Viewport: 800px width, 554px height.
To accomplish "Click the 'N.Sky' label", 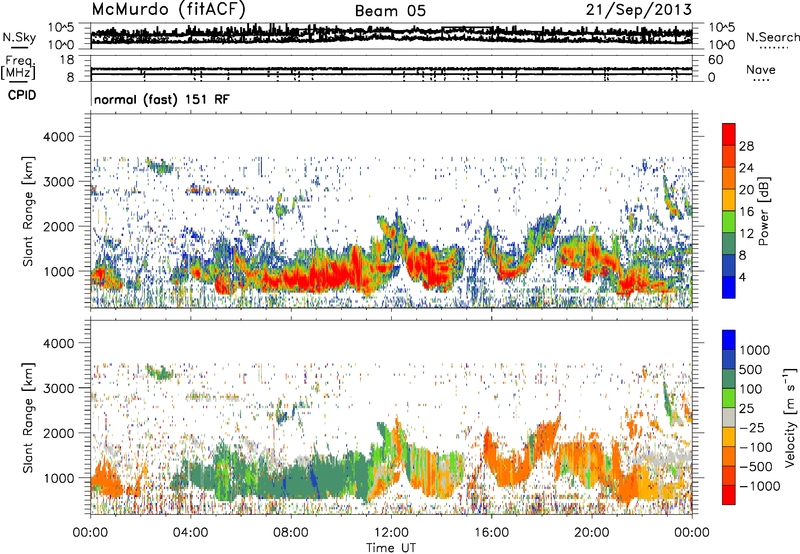I will tap(19, 37).
